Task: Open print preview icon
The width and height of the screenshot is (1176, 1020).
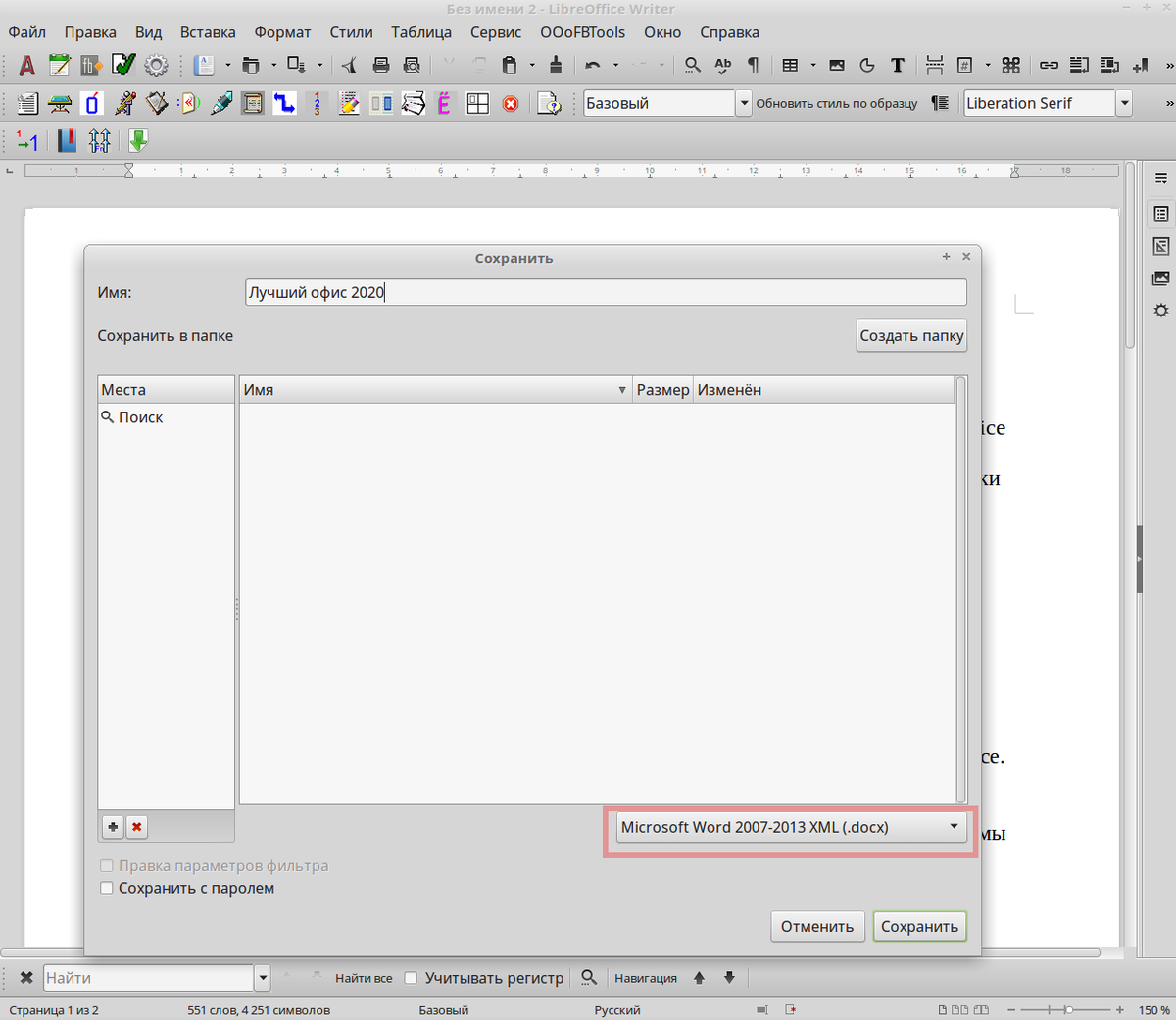Action: pyautogui.click(x=412, y=66)
